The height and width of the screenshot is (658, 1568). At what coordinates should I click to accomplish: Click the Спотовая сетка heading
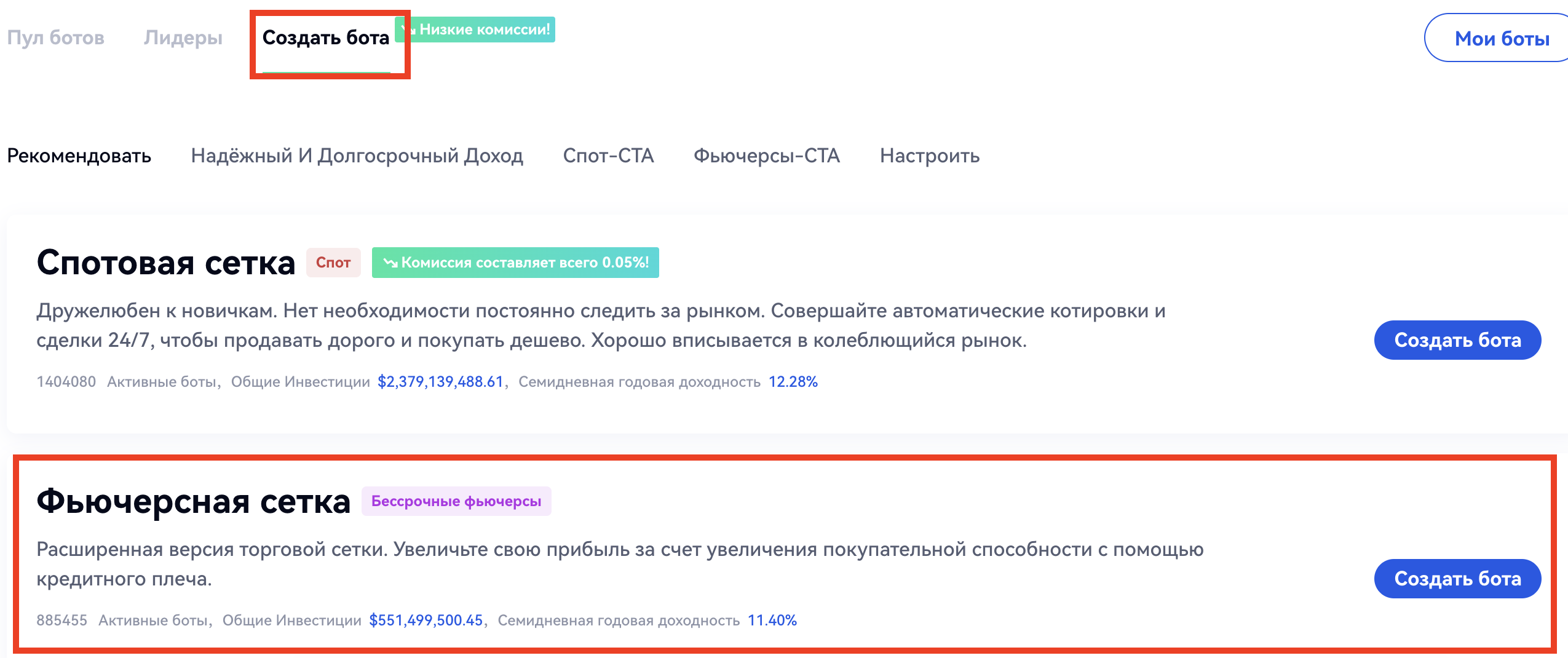[166, 263]
